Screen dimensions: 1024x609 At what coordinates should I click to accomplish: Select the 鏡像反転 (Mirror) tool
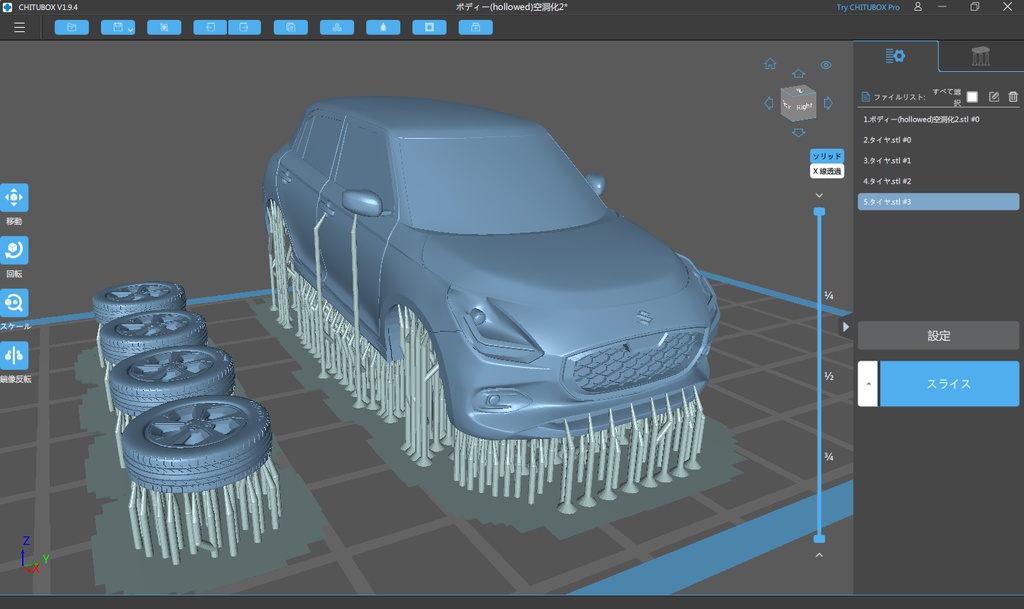coord(15,355)
